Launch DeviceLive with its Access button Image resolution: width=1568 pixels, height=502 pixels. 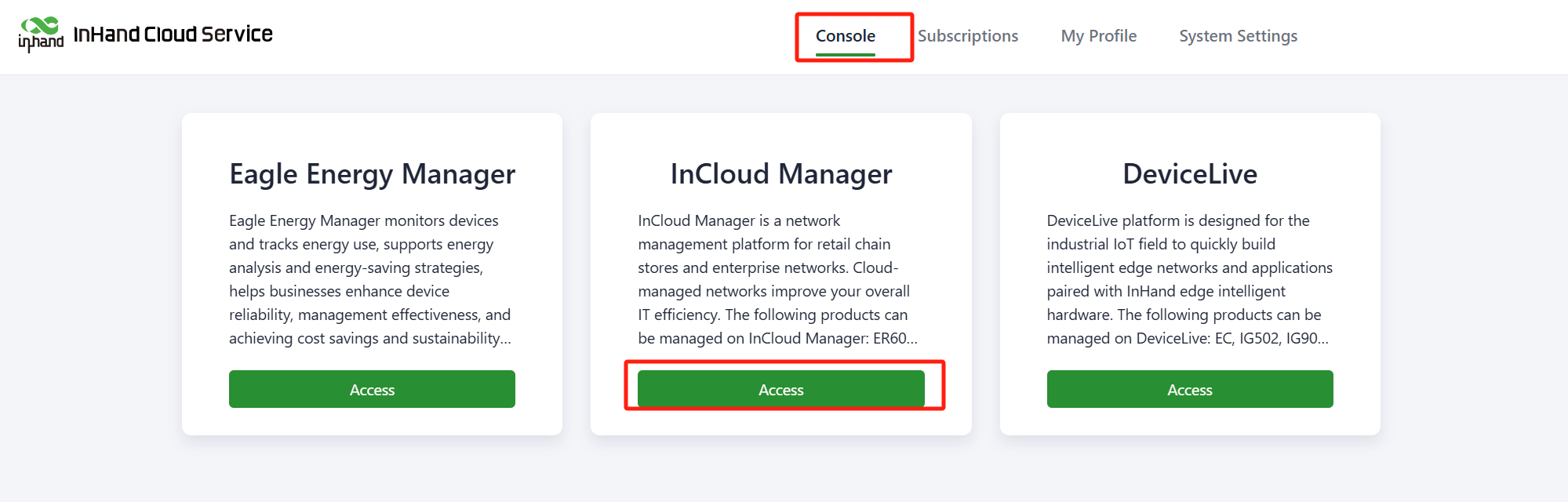[1189, 390]
